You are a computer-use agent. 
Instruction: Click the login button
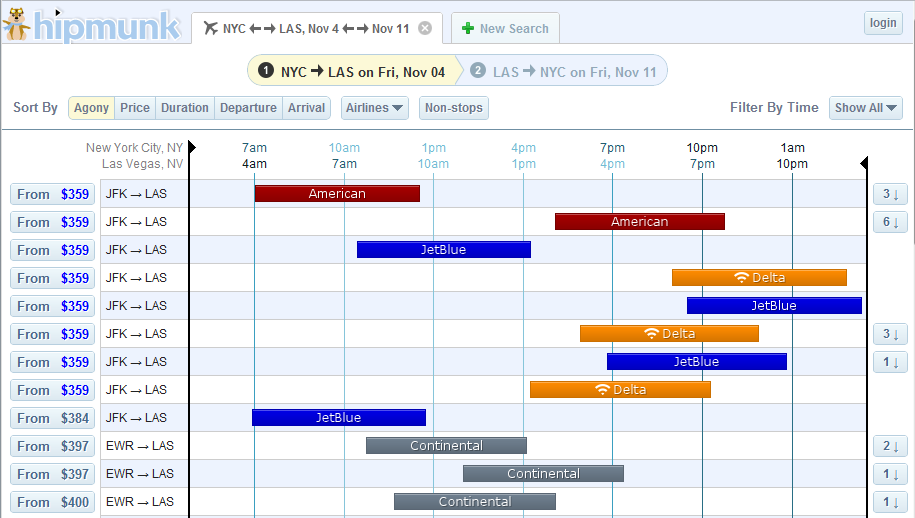point(883,23)
